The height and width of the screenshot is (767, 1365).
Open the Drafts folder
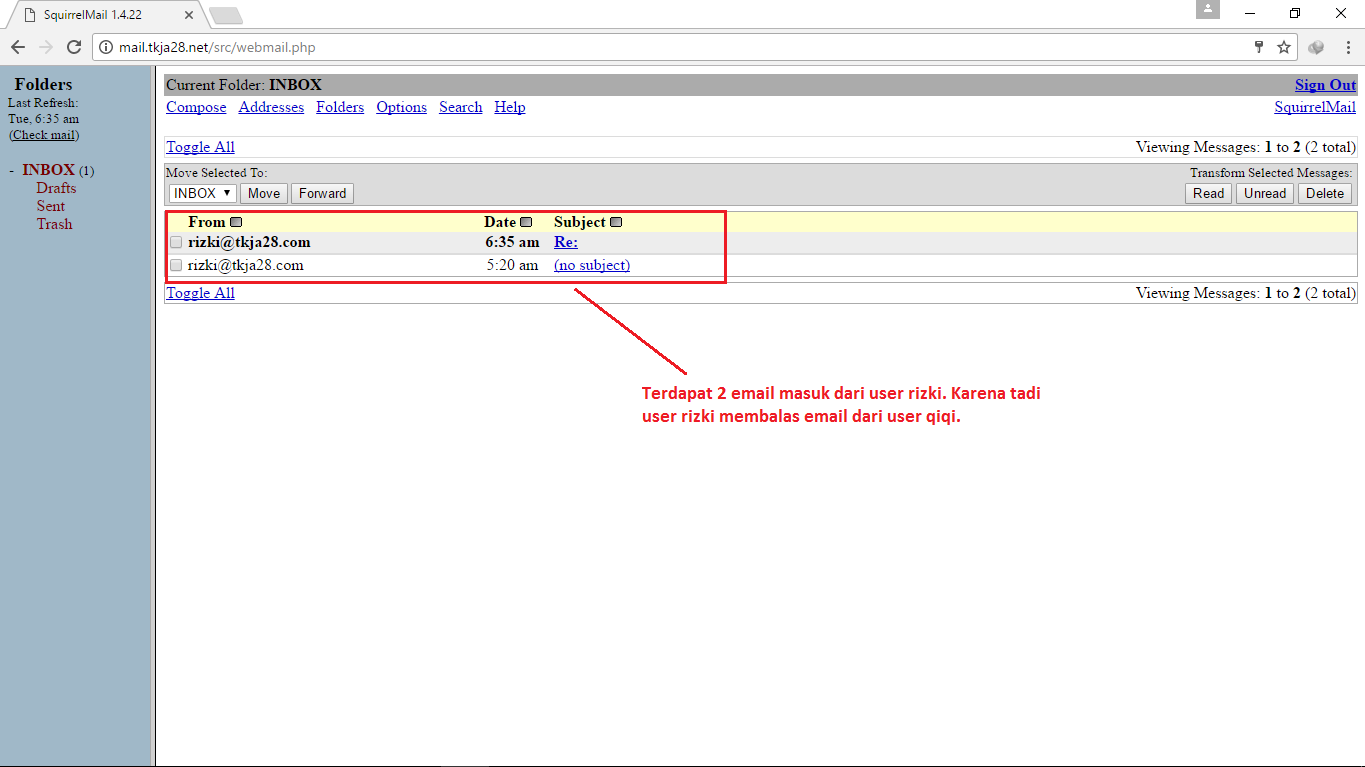point(56,188)
